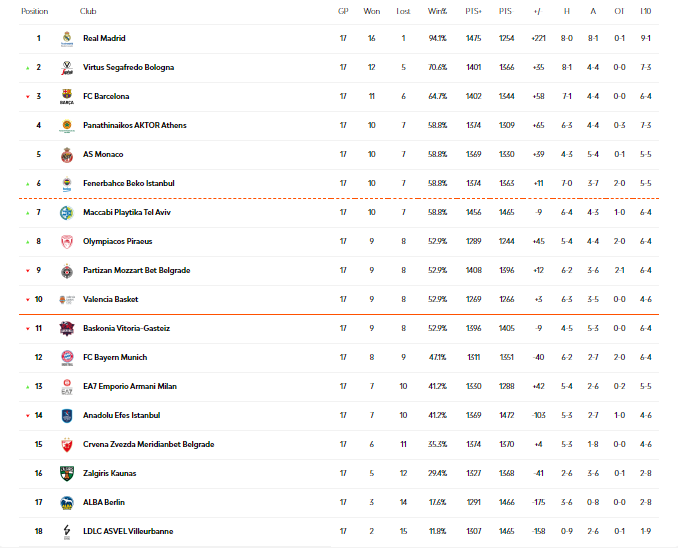Click the ALBA Berlin logo
Viewport: 678px width, 548px height.
tap(66, 502)
